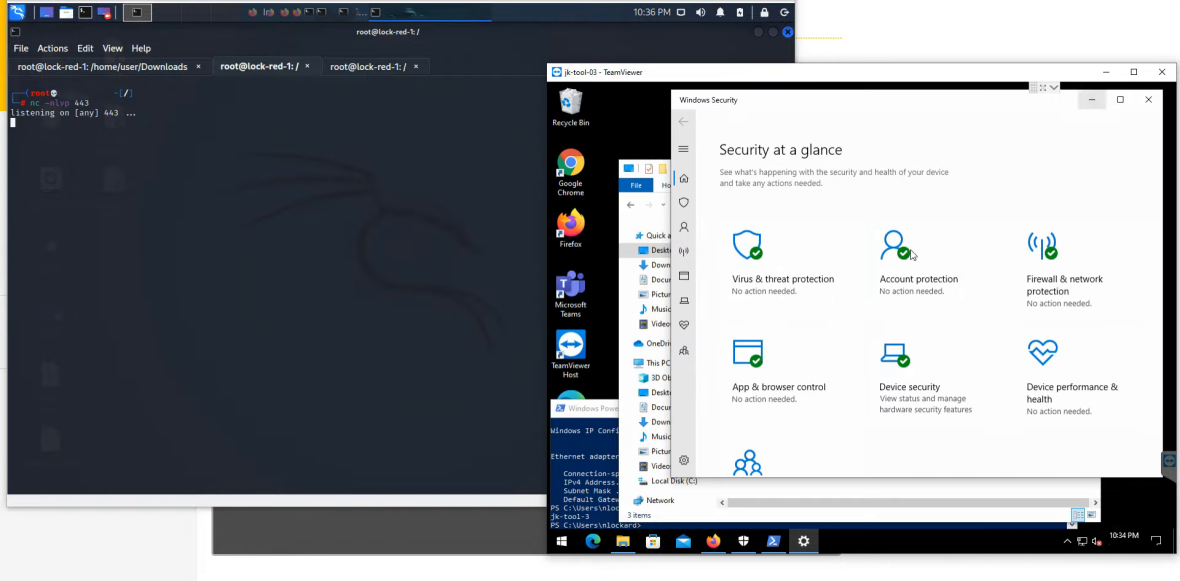Click family options icon in Security sidebar
Viewport: 1180px width, 581px height.
tap(683, 351)
